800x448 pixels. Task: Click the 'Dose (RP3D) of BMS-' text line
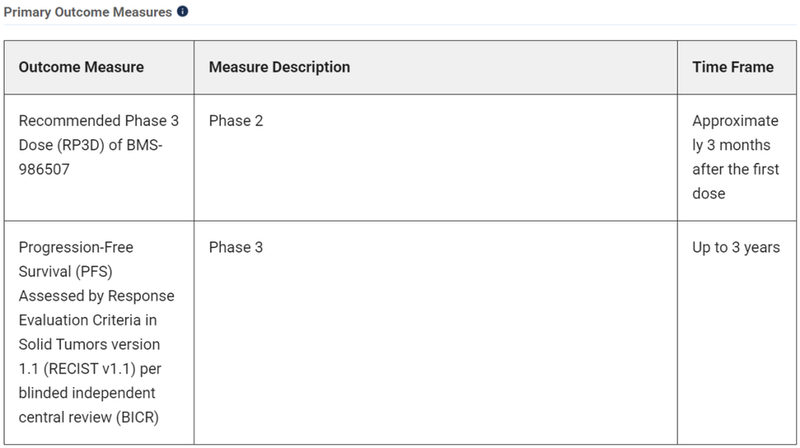(x=90, y=145)
